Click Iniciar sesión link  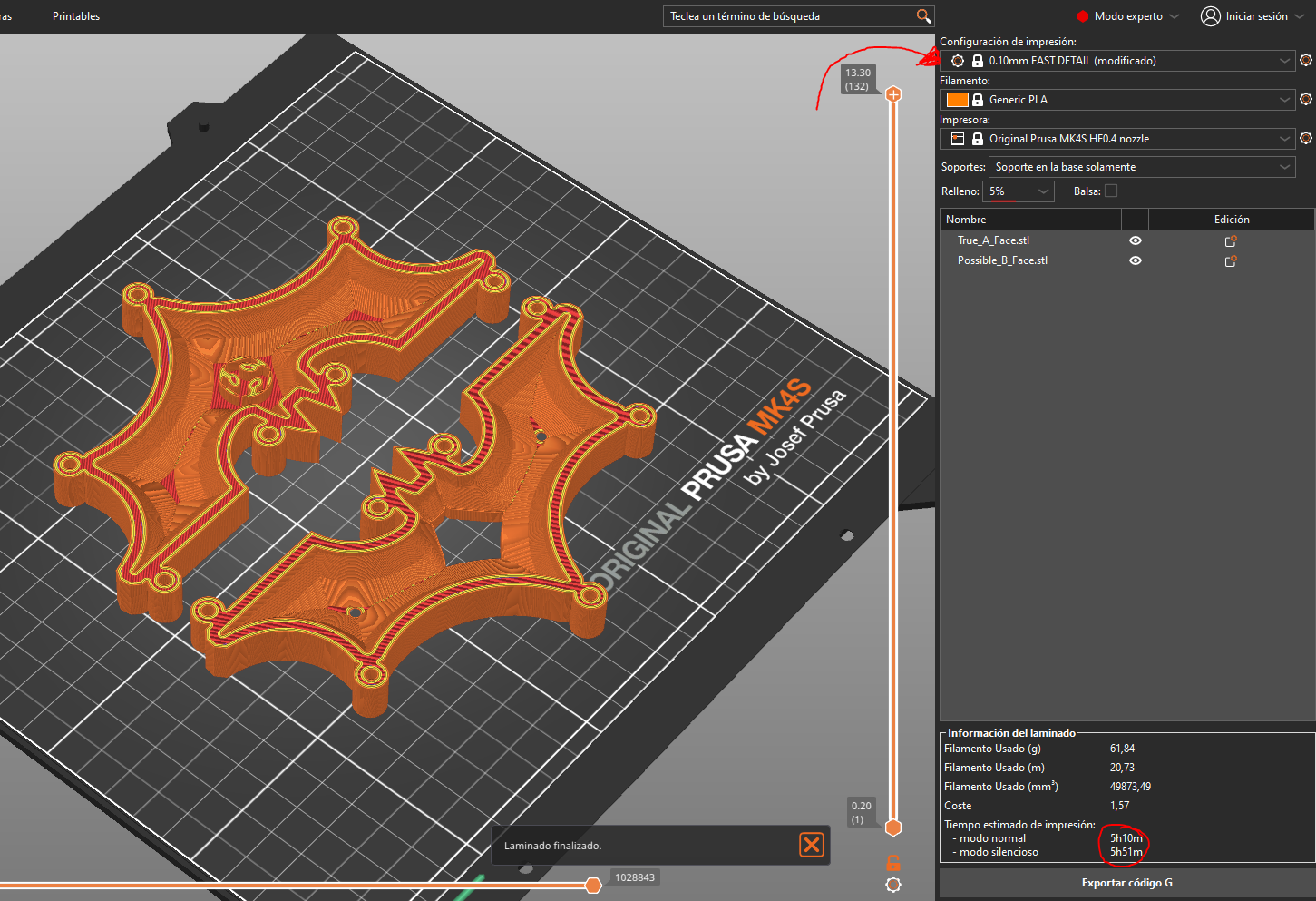[1257, 16]
